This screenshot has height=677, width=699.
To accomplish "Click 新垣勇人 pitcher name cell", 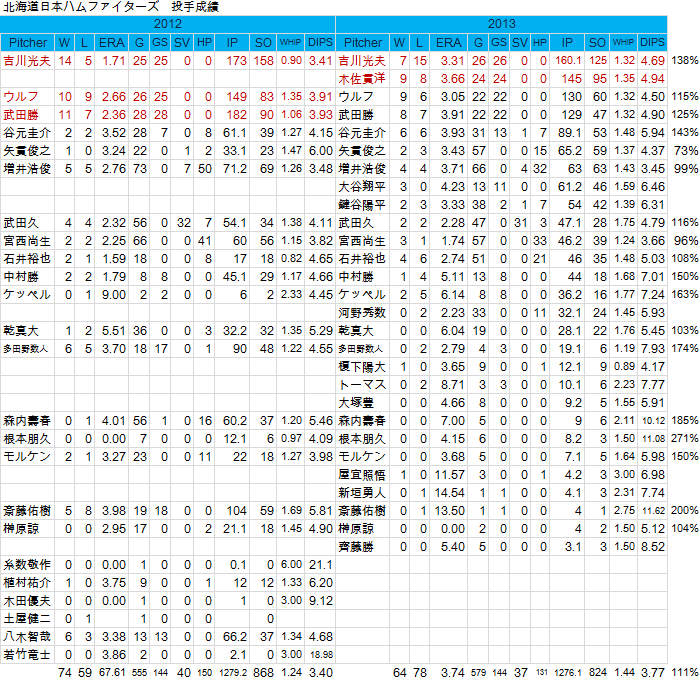I will pos(362,493).
